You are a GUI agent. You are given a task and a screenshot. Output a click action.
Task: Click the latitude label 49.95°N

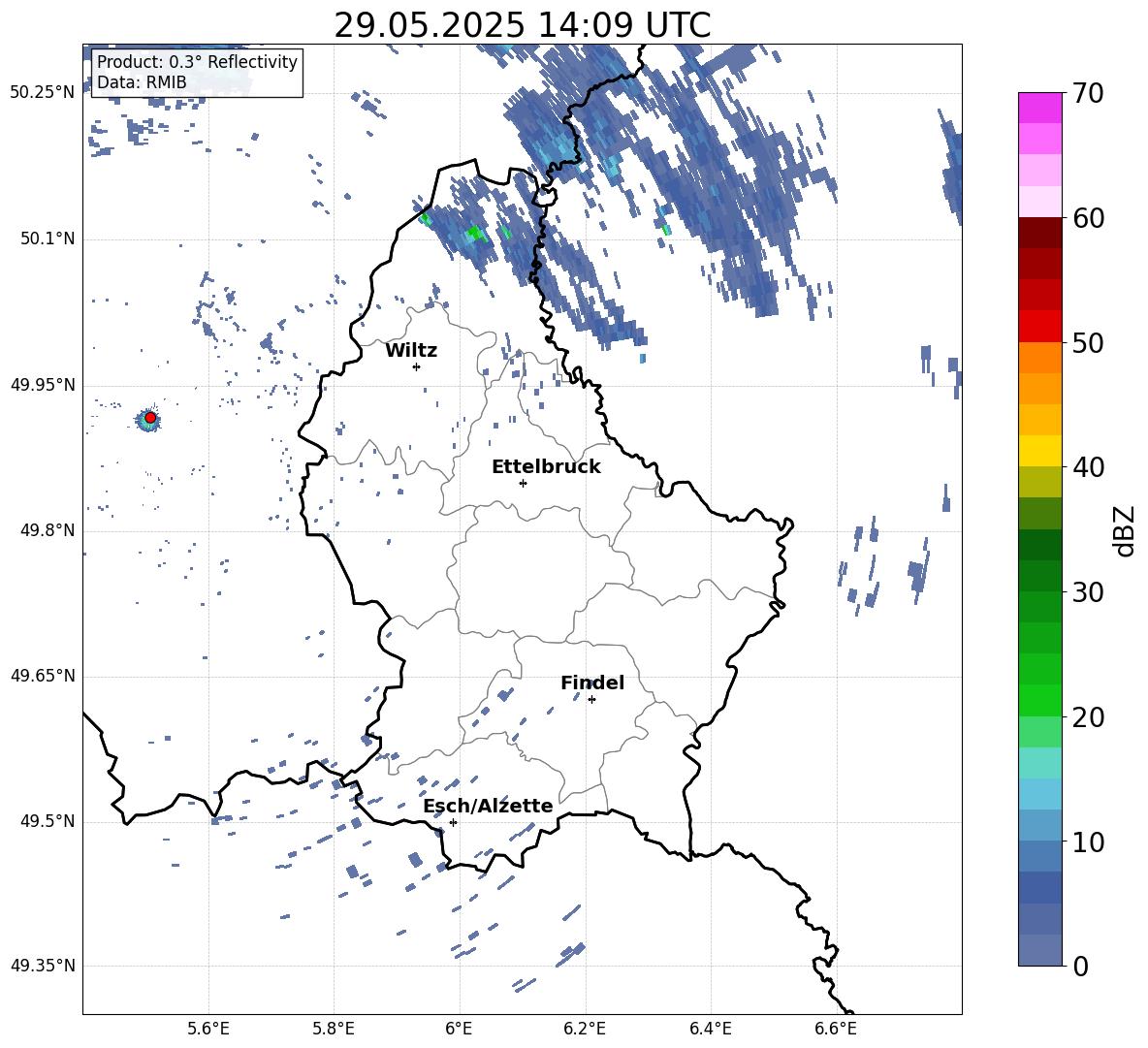(x=43, y=385)
